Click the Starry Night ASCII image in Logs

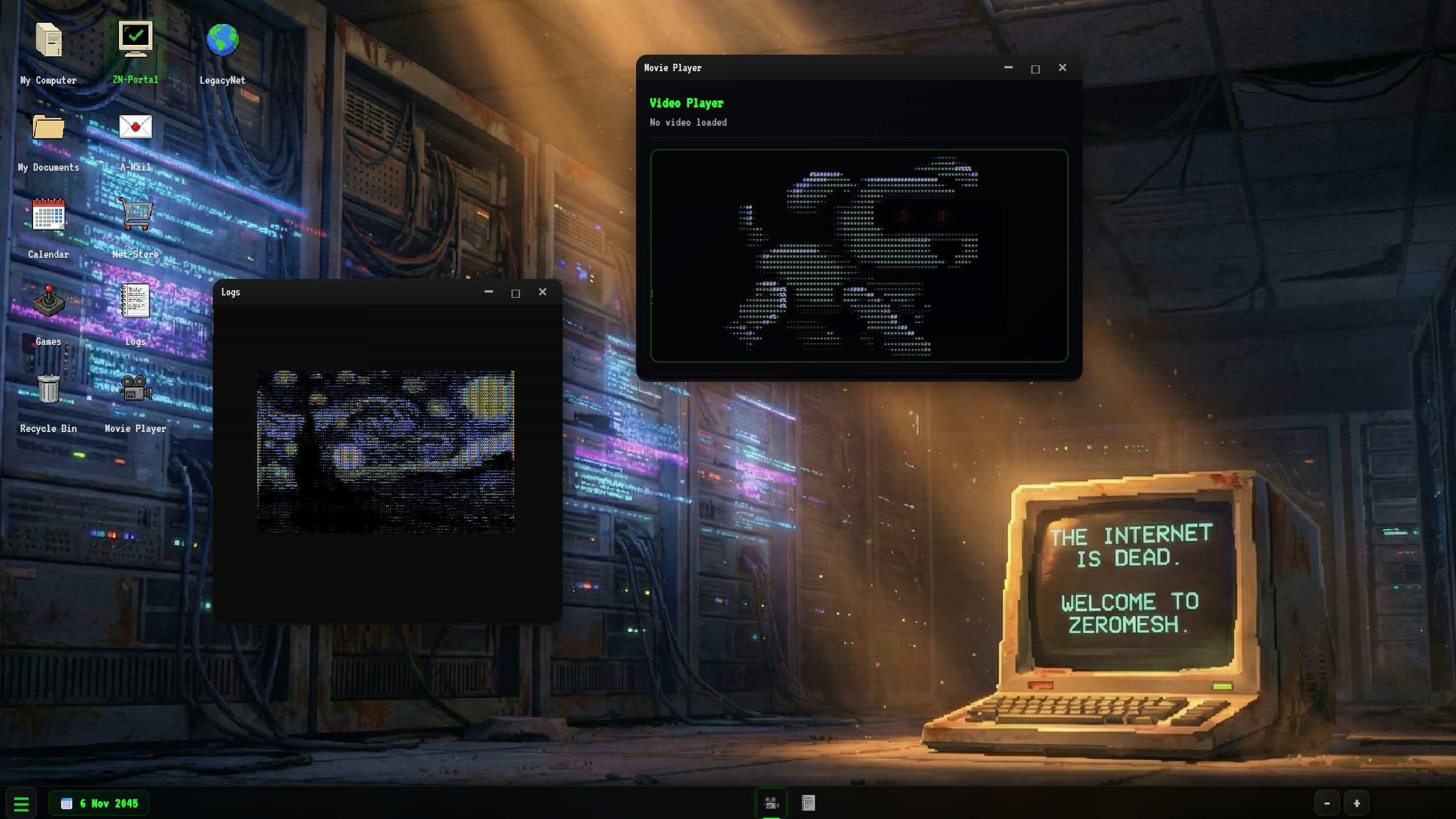[386, 452]
